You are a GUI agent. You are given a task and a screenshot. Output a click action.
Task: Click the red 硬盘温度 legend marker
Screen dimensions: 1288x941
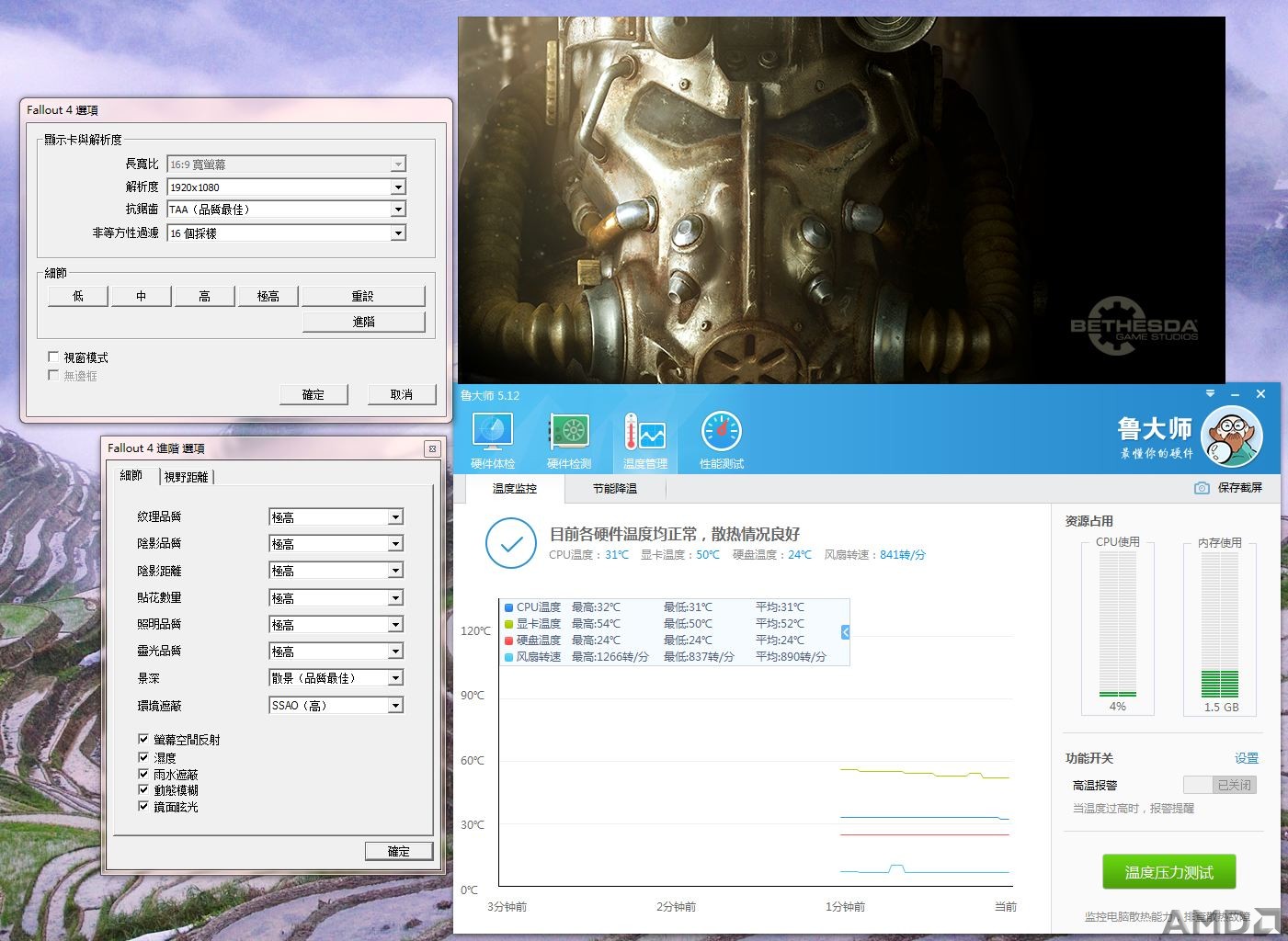click(508, 641)
